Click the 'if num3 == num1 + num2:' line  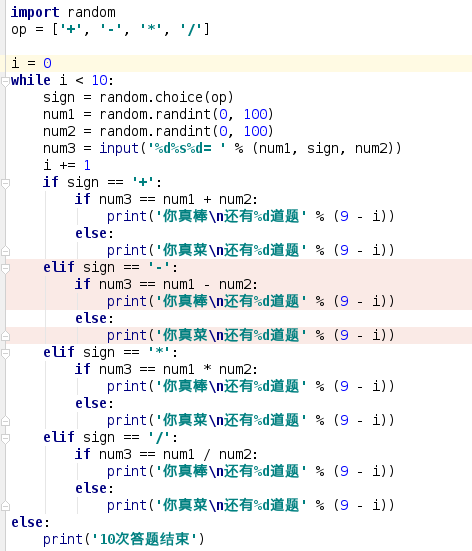coord(166,199)
